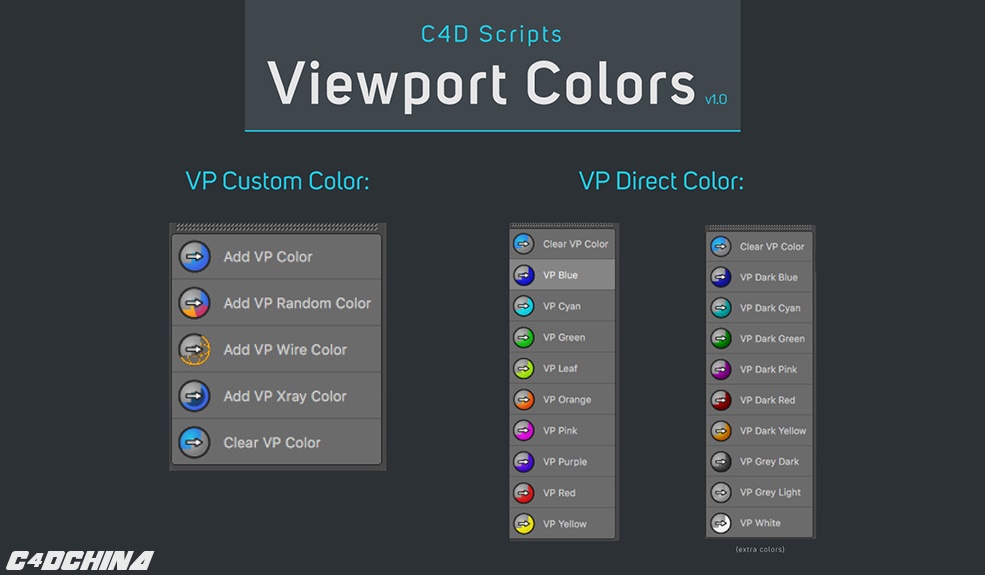985x575 pixels.
Task: Click the VP Leaf sphere icon
Action: [x=524, y=368]
